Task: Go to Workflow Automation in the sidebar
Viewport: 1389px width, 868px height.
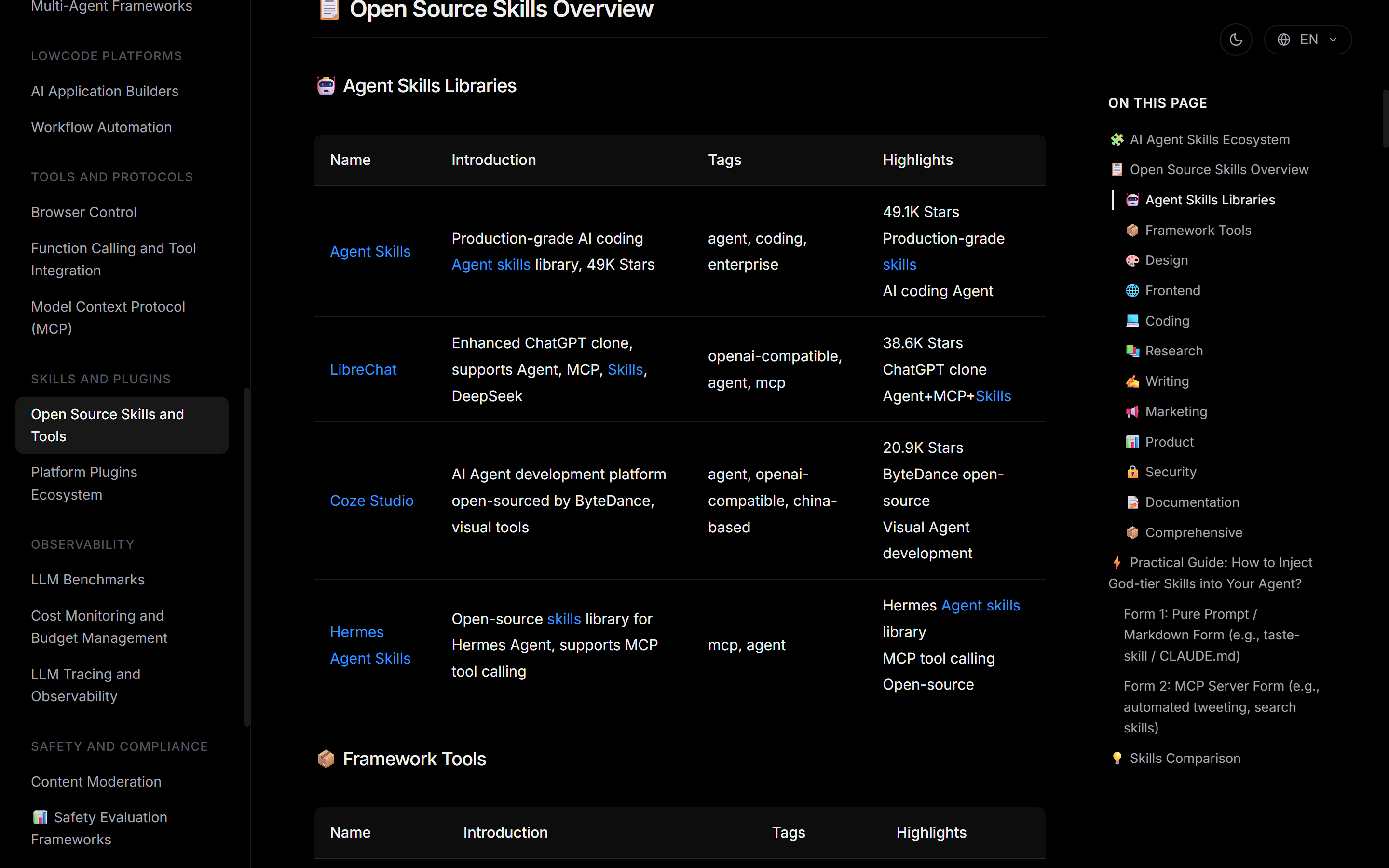Action: point(101,127)
